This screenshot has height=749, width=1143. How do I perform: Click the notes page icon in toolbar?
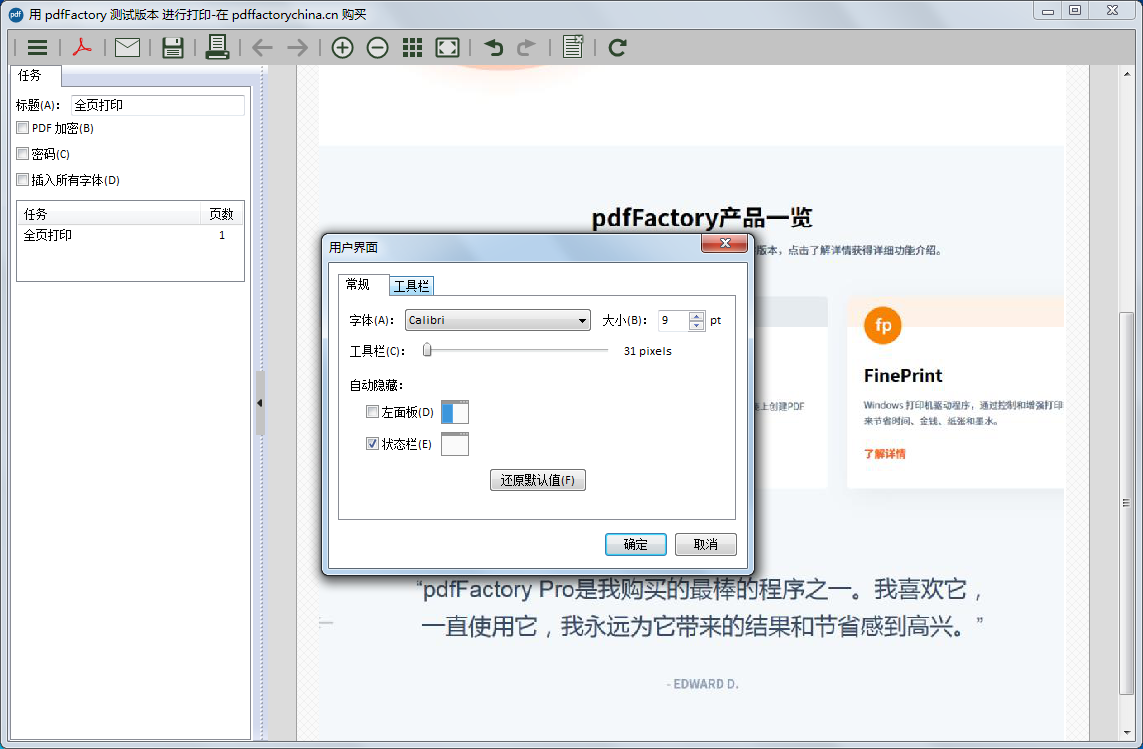(x=573, y=47)
